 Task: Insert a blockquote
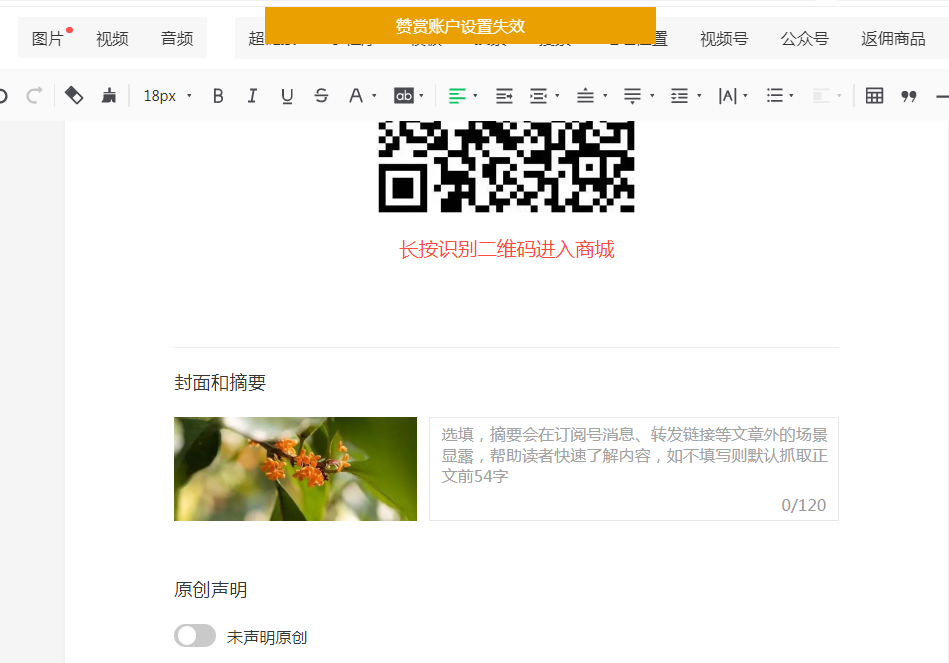[908, 96]
